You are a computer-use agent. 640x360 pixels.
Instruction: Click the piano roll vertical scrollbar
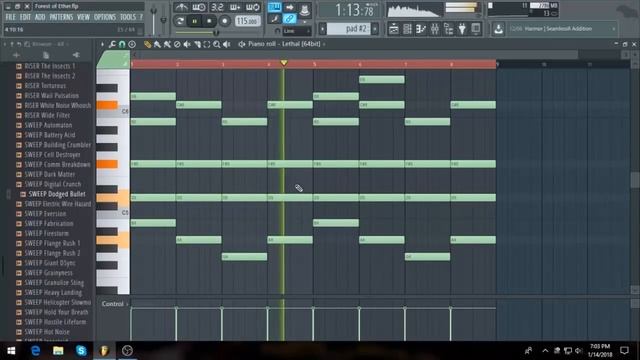point(635,180)
